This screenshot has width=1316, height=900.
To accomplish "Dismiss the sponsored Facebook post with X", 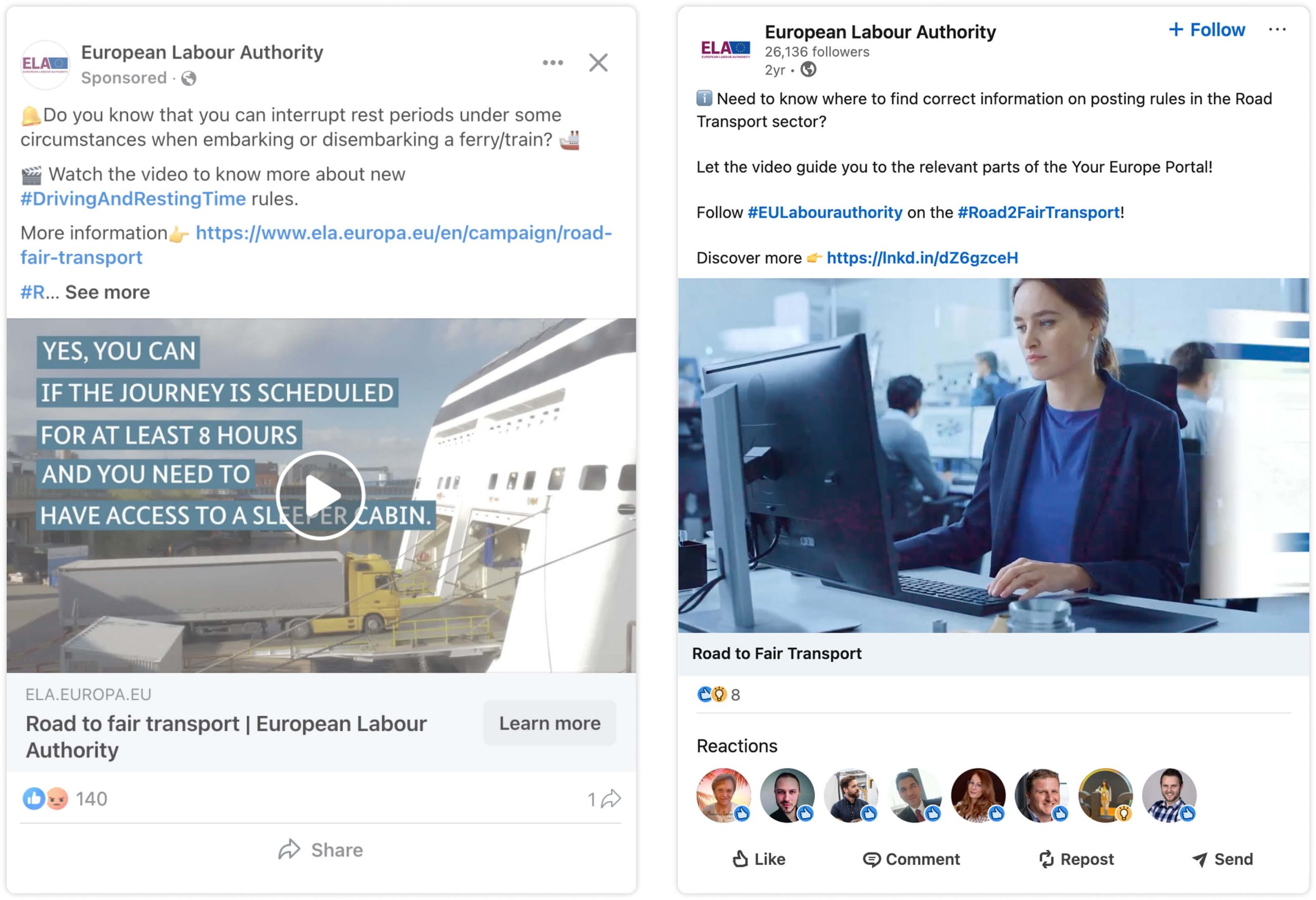I will click(598, 62).
